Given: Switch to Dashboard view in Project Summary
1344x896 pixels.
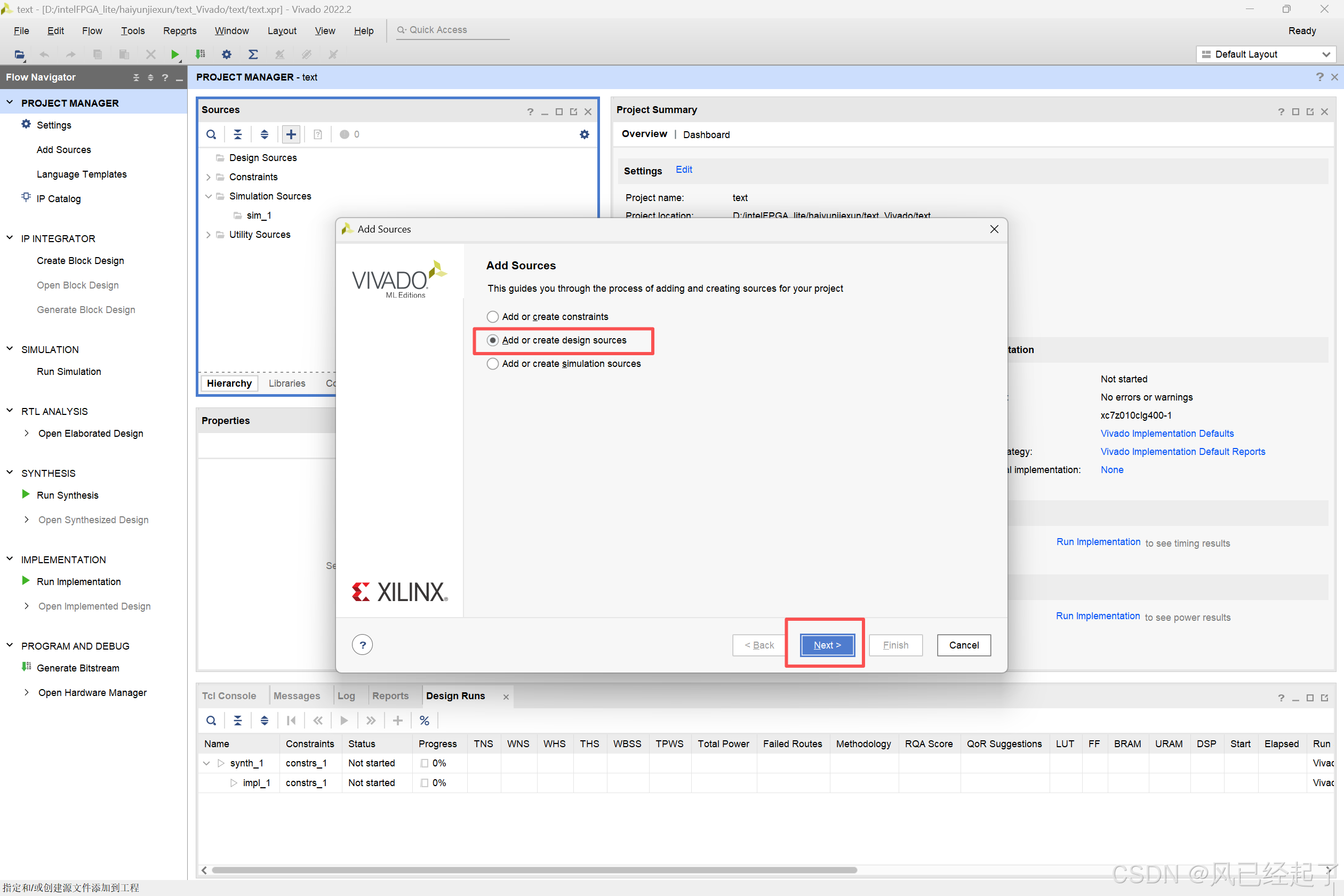Looking at the screenshot, I should [x=706, y=134].
